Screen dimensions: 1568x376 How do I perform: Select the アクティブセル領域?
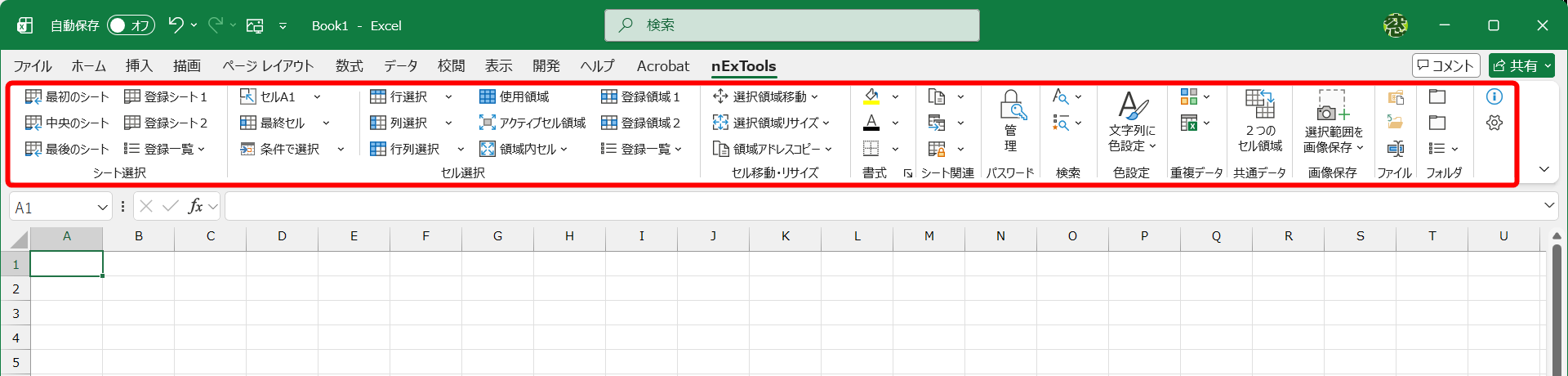tap(532, 123)
